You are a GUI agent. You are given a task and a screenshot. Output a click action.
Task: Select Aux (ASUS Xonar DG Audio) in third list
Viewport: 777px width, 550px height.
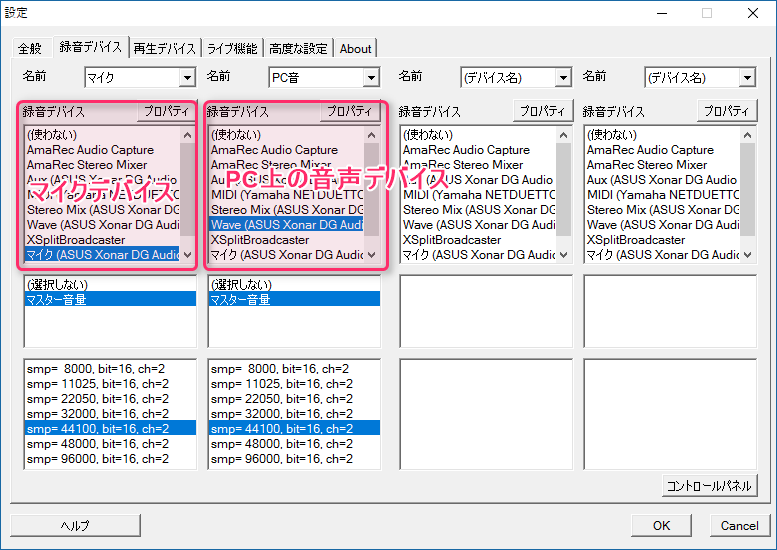(478, 180)
